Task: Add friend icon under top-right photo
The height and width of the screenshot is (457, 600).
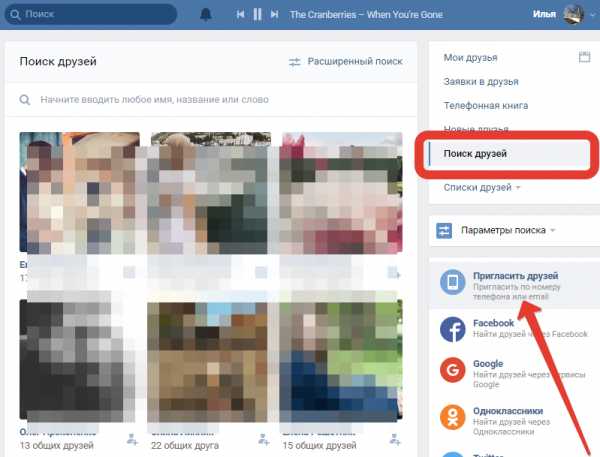Action: [394, 273]
